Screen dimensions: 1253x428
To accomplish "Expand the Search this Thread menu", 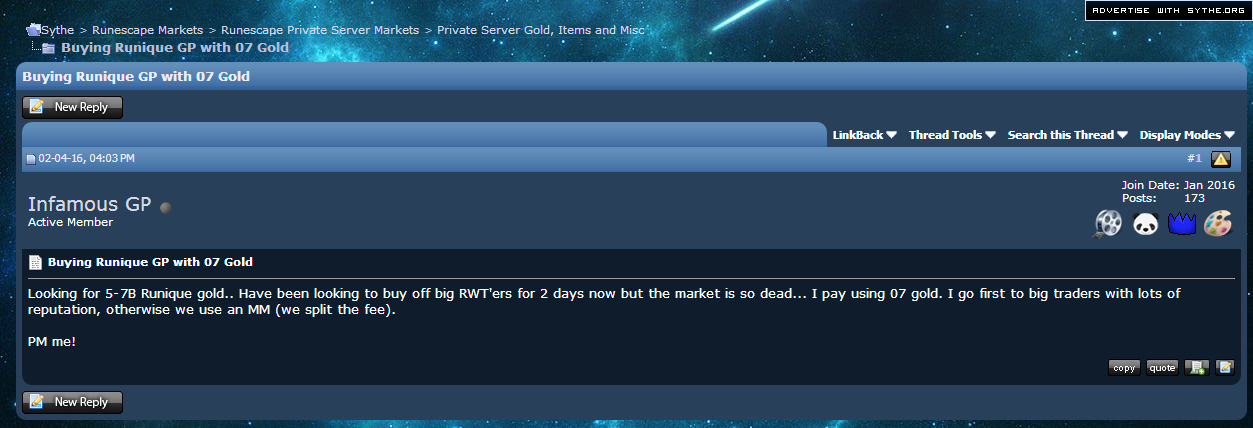I will (1067, 135).
